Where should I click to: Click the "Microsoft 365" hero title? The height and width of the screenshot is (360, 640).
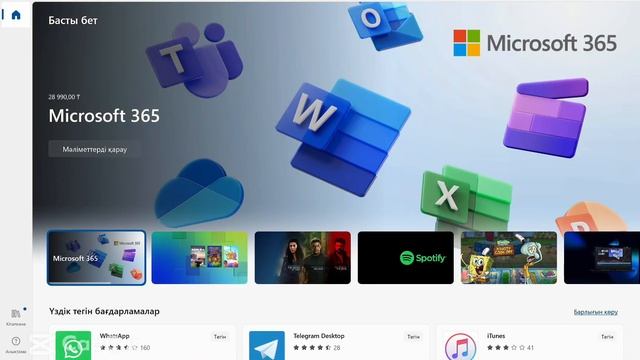point(104,116)
